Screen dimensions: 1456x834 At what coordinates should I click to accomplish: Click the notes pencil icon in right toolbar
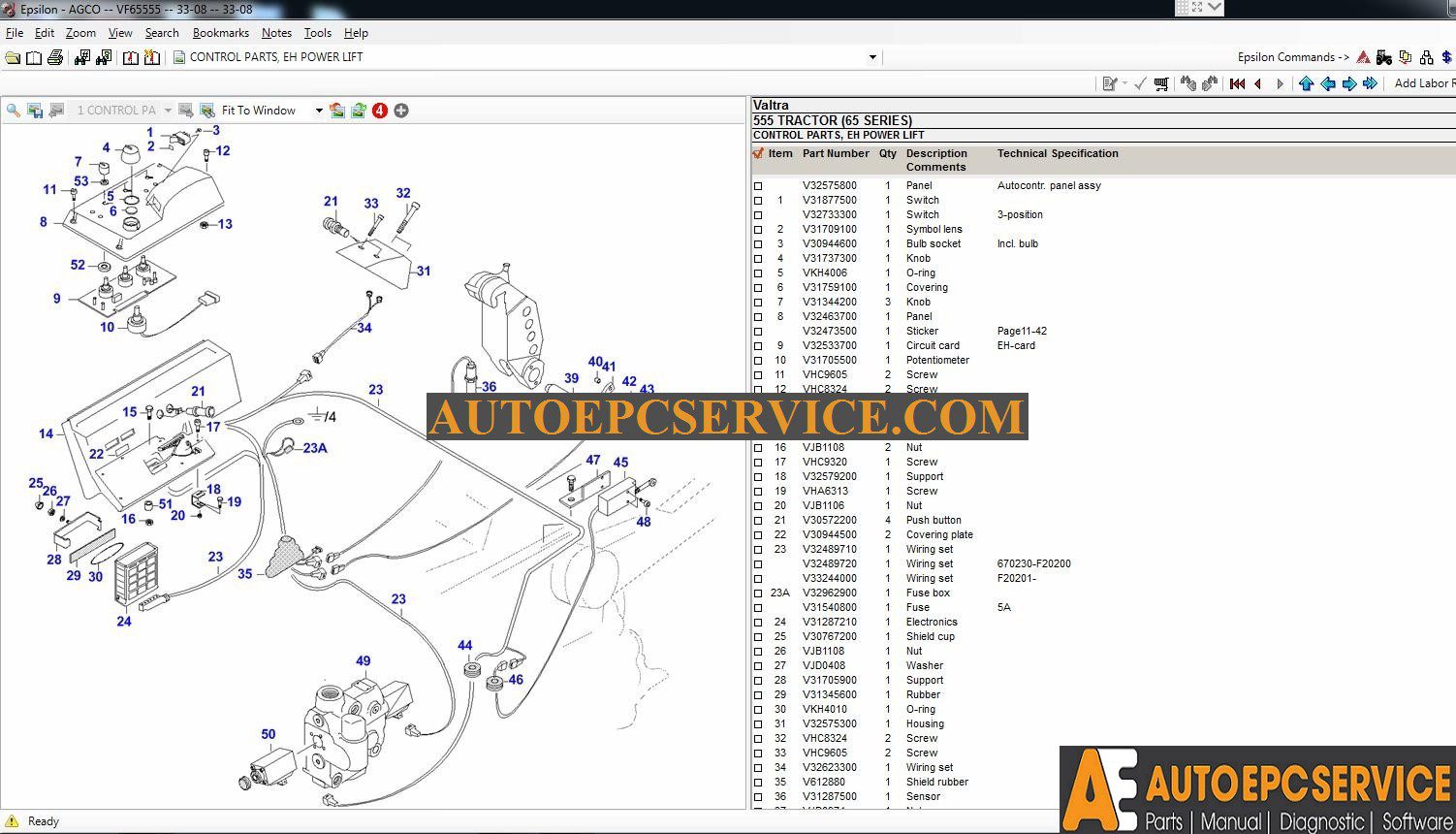point(1110,84)
